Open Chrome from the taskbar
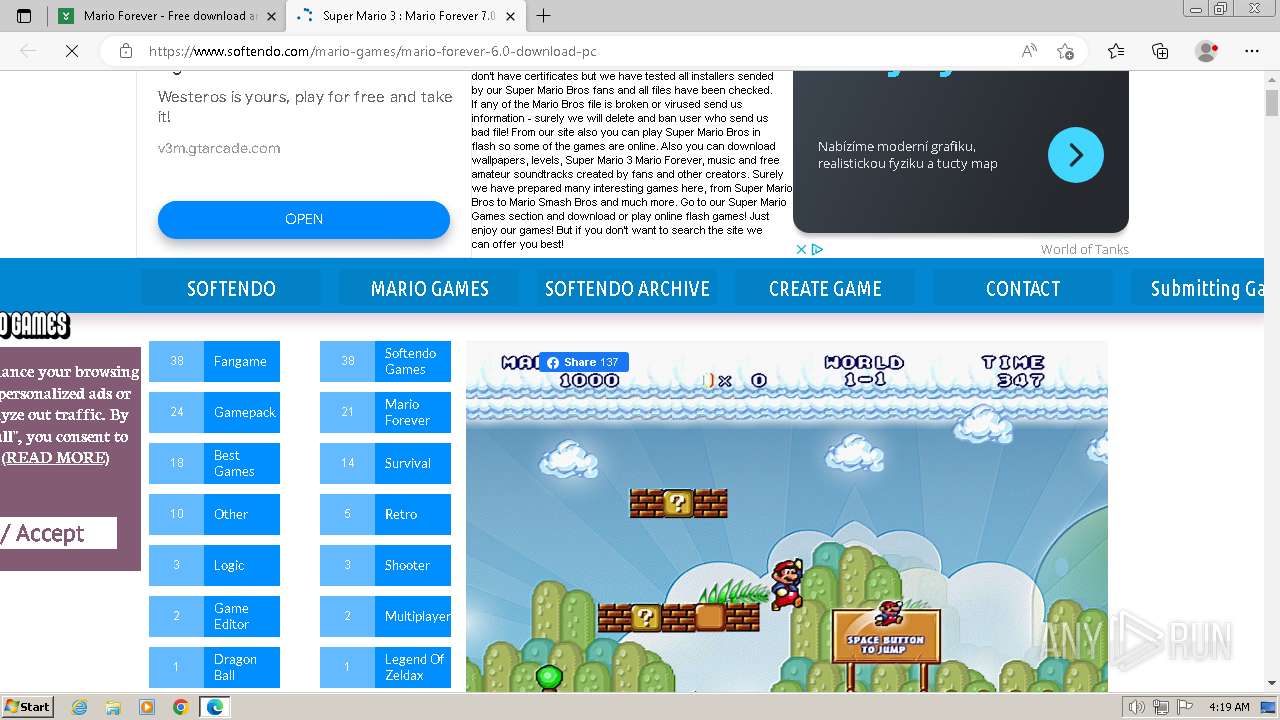Image resolution: width=1280 pixels, height=720 pixels. point(180,707)
